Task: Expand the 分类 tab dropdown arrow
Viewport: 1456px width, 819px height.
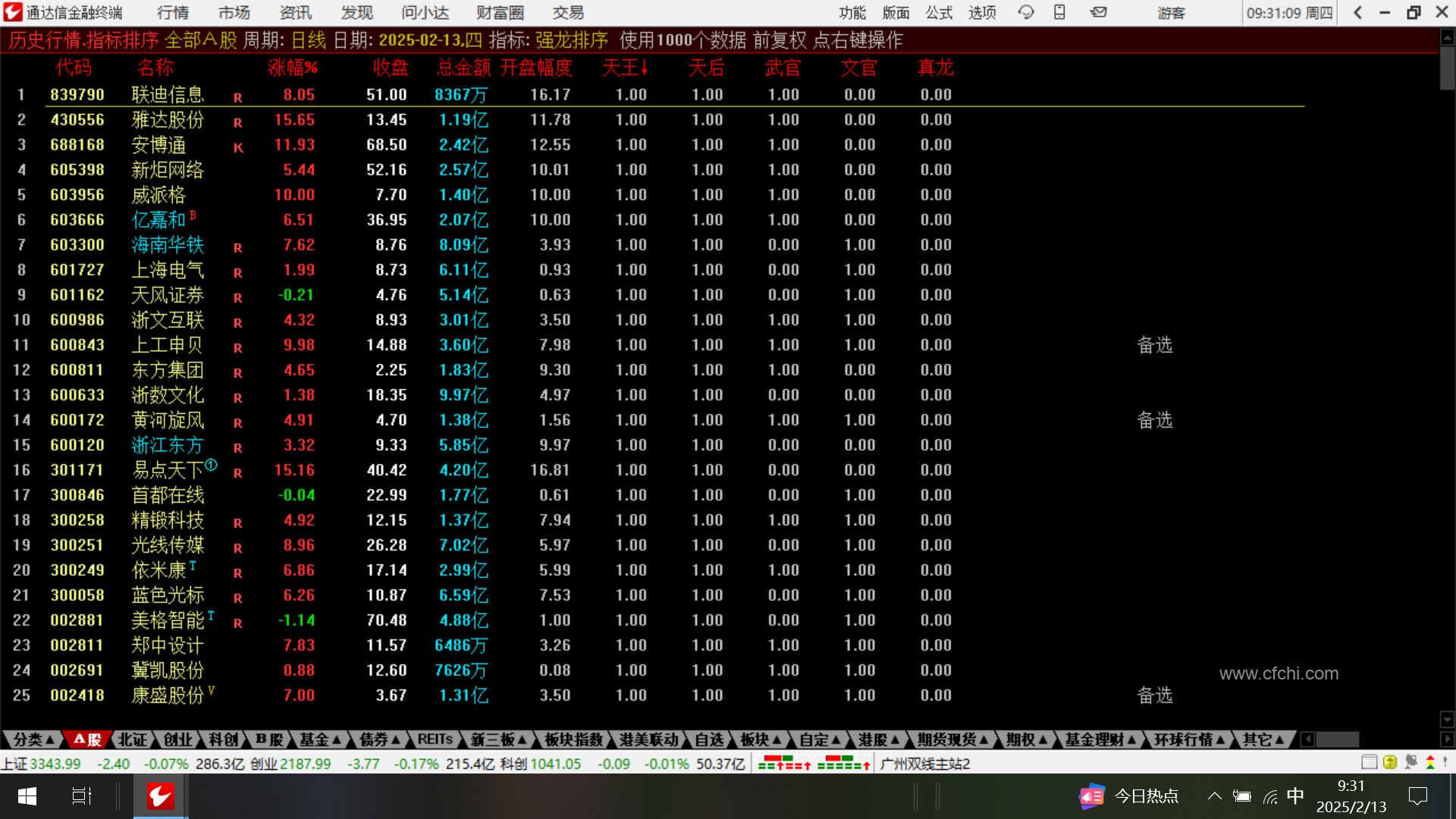Action: (50, 739)
